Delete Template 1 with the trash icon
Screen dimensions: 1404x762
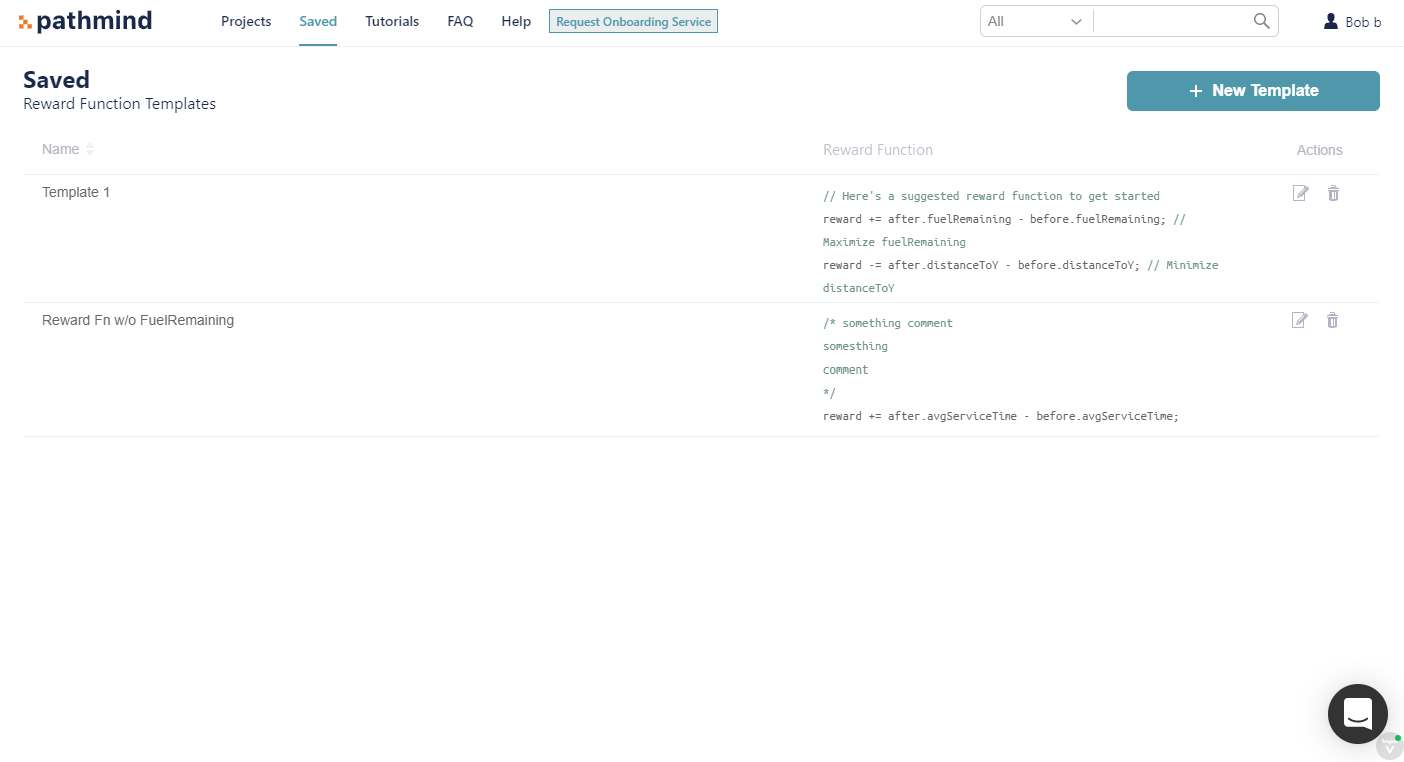click(x=1333, y=193)
